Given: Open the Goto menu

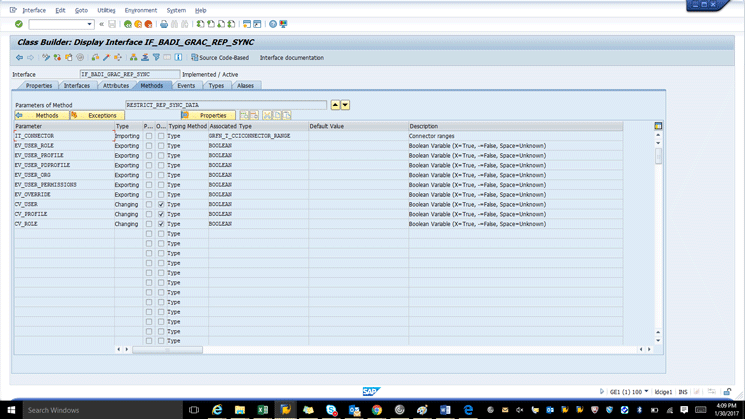Looking at the screenshot, I should [x=81, y=10].
